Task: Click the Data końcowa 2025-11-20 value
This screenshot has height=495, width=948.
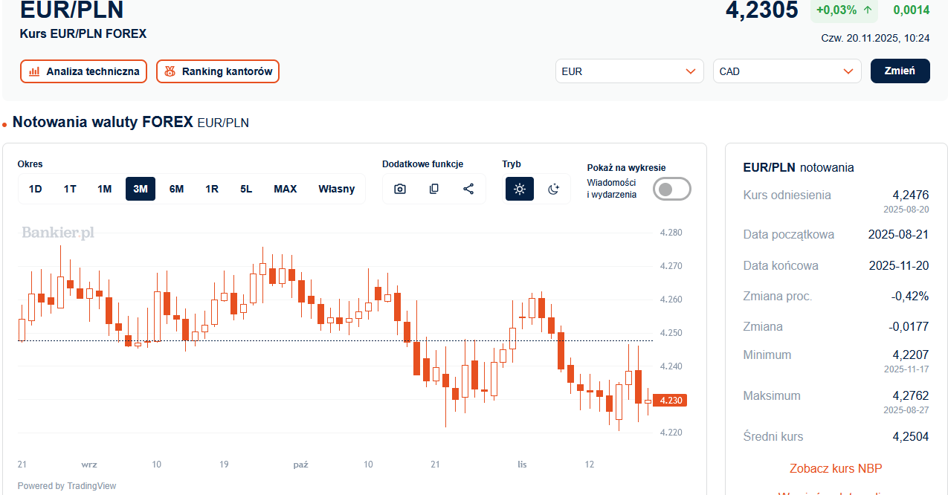Action: pyautogui.click(x=898, y=265)
